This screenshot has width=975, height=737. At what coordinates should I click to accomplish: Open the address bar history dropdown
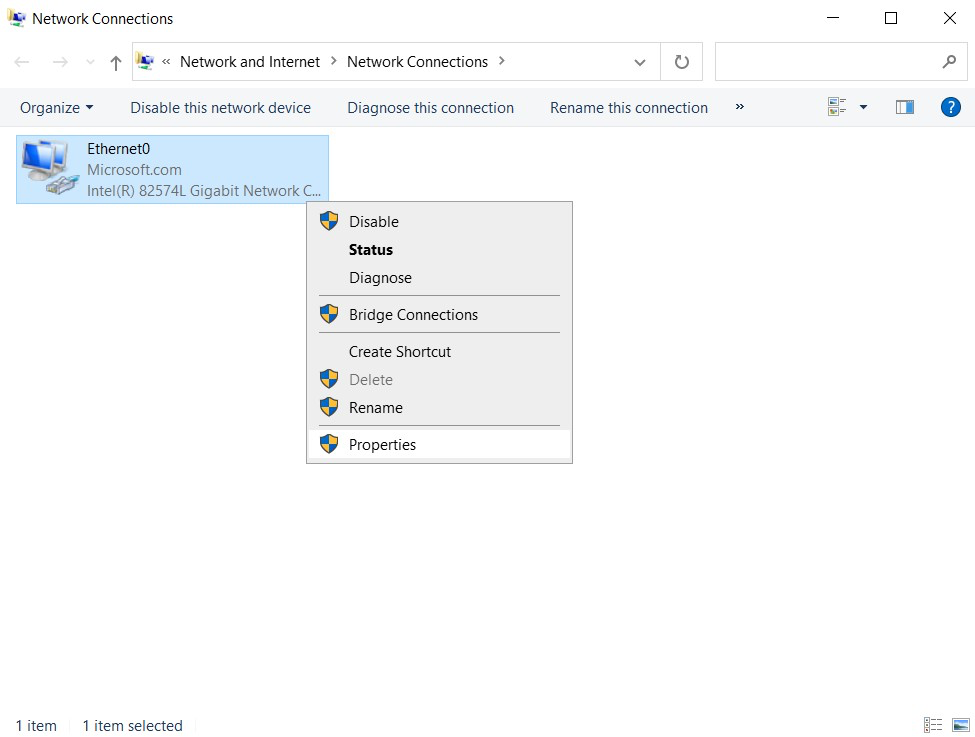(640, 62)
